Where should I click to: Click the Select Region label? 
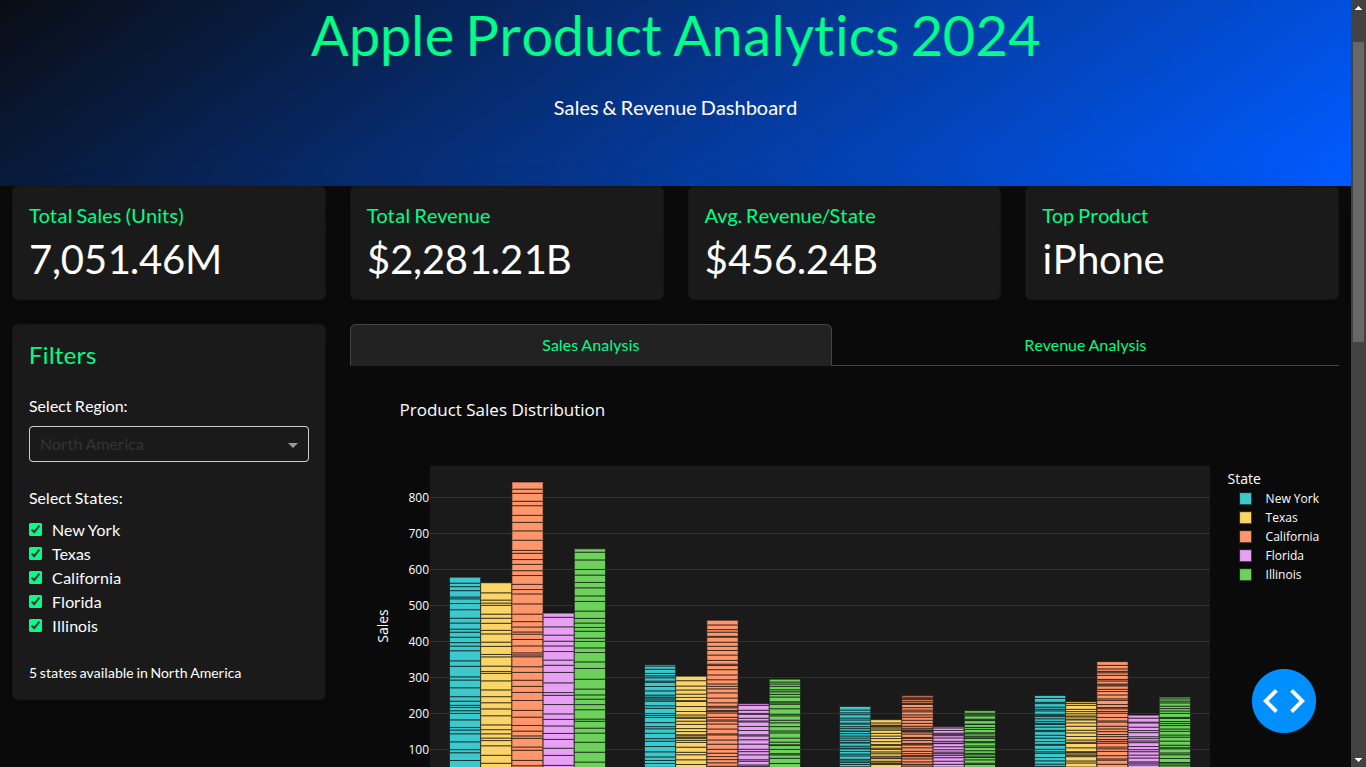coord(78,406)
